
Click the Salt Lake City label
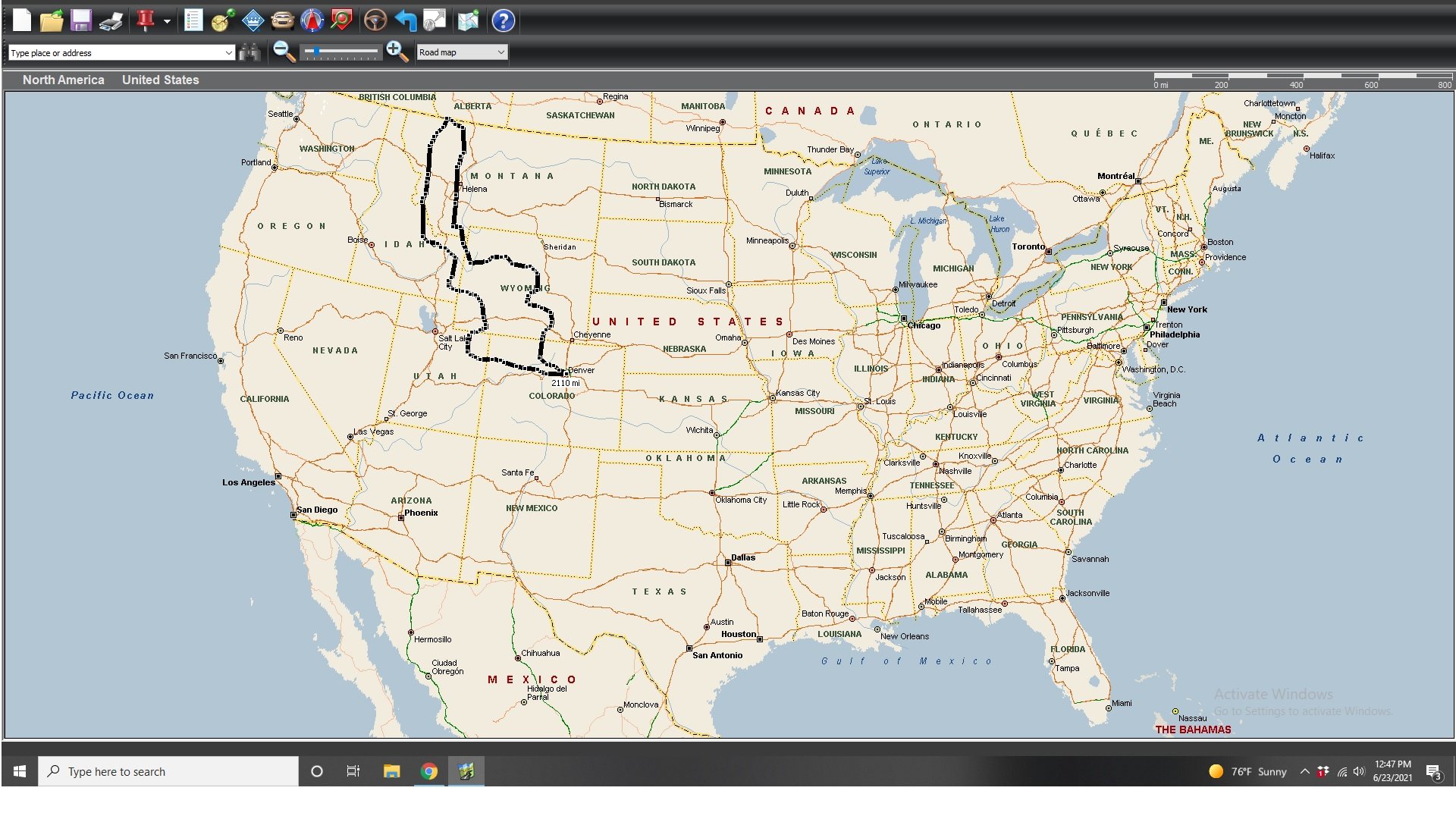point(453,343)
